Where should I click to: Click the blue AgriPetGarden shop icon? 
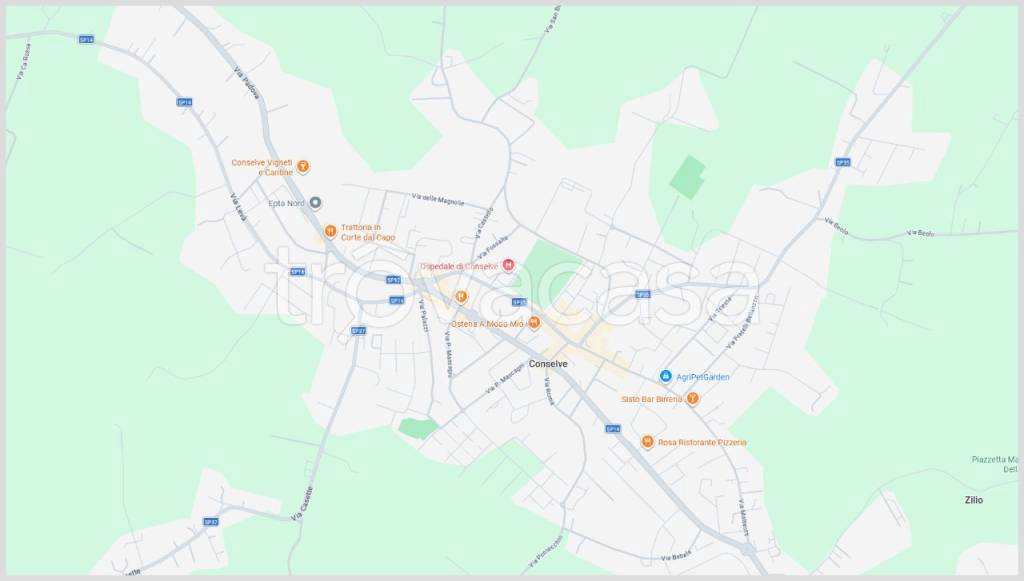pyautogui.click(x=665, y=376)
